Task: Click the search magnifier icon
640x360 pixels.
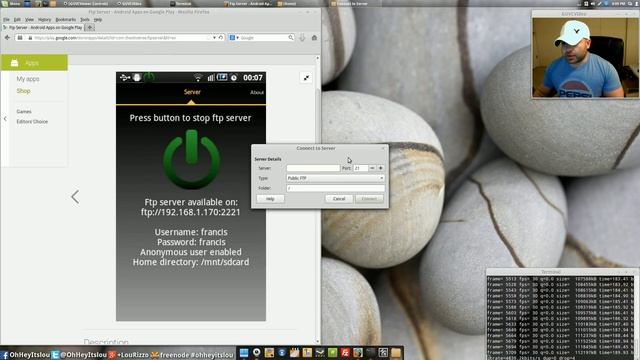Action: (291, 38)
